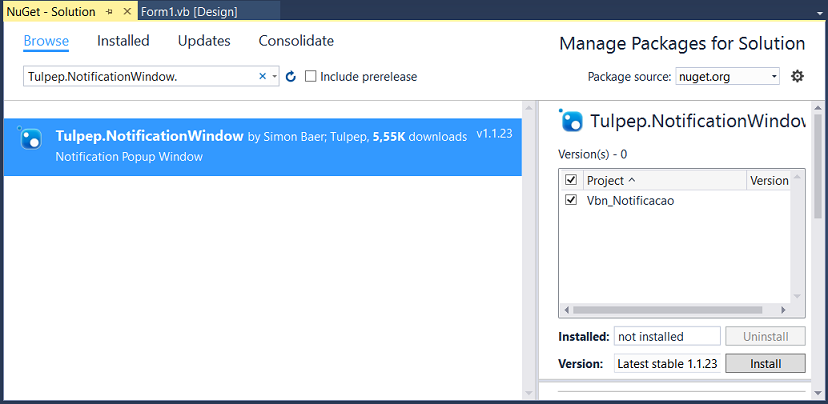This screenshot has height=404, width=828.
Task: Expand the search history dropdown arrow
Action: 275,77
